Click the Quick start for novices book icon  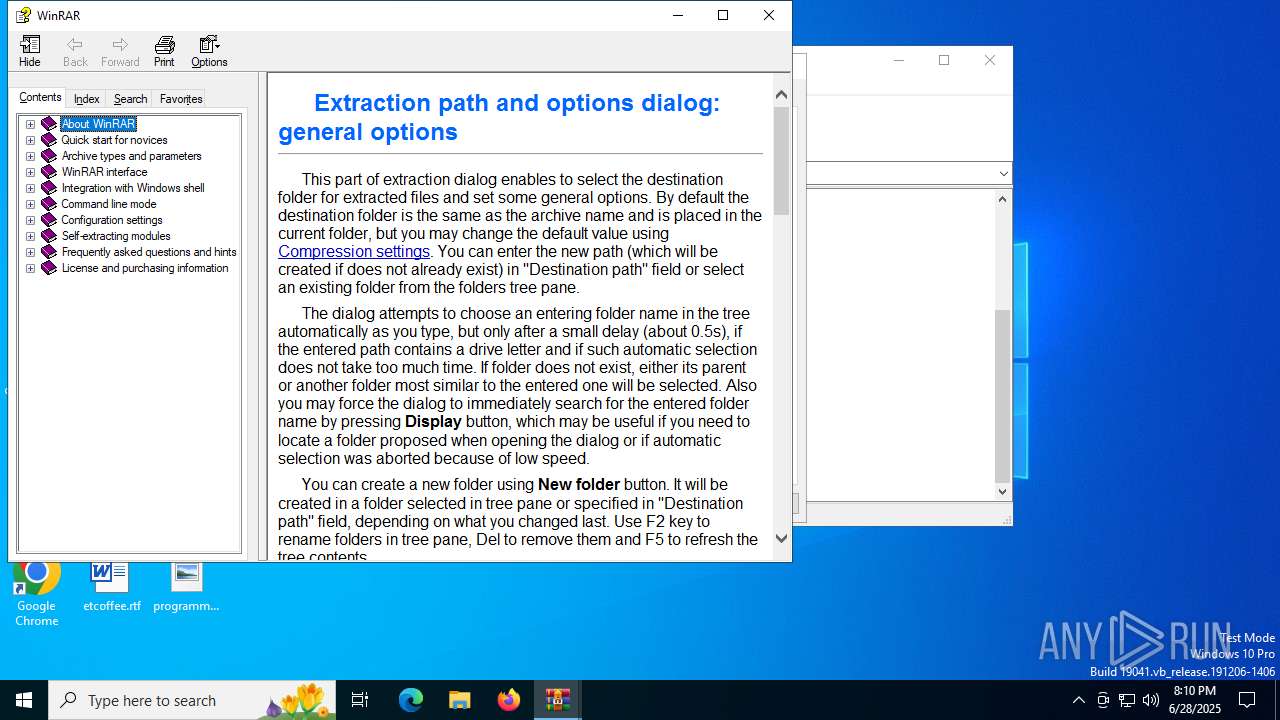click(x=49, y=140)
